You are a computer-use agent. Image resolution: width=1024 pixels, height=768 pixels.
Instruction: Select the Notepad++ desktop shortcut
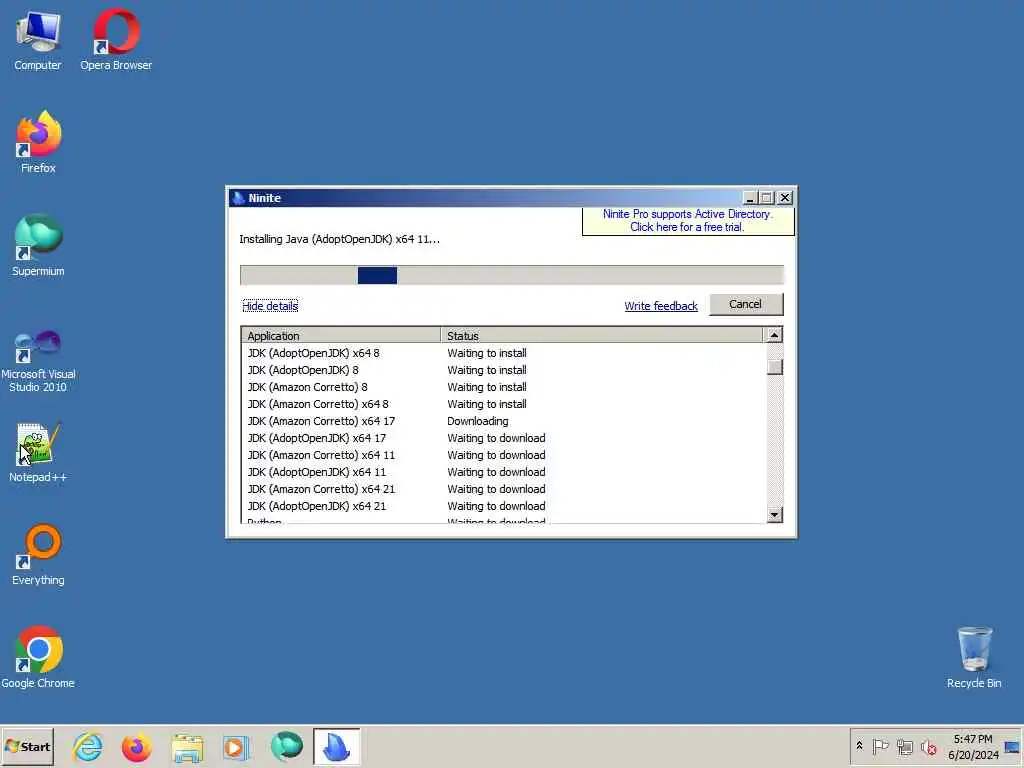tap(38, 453)
